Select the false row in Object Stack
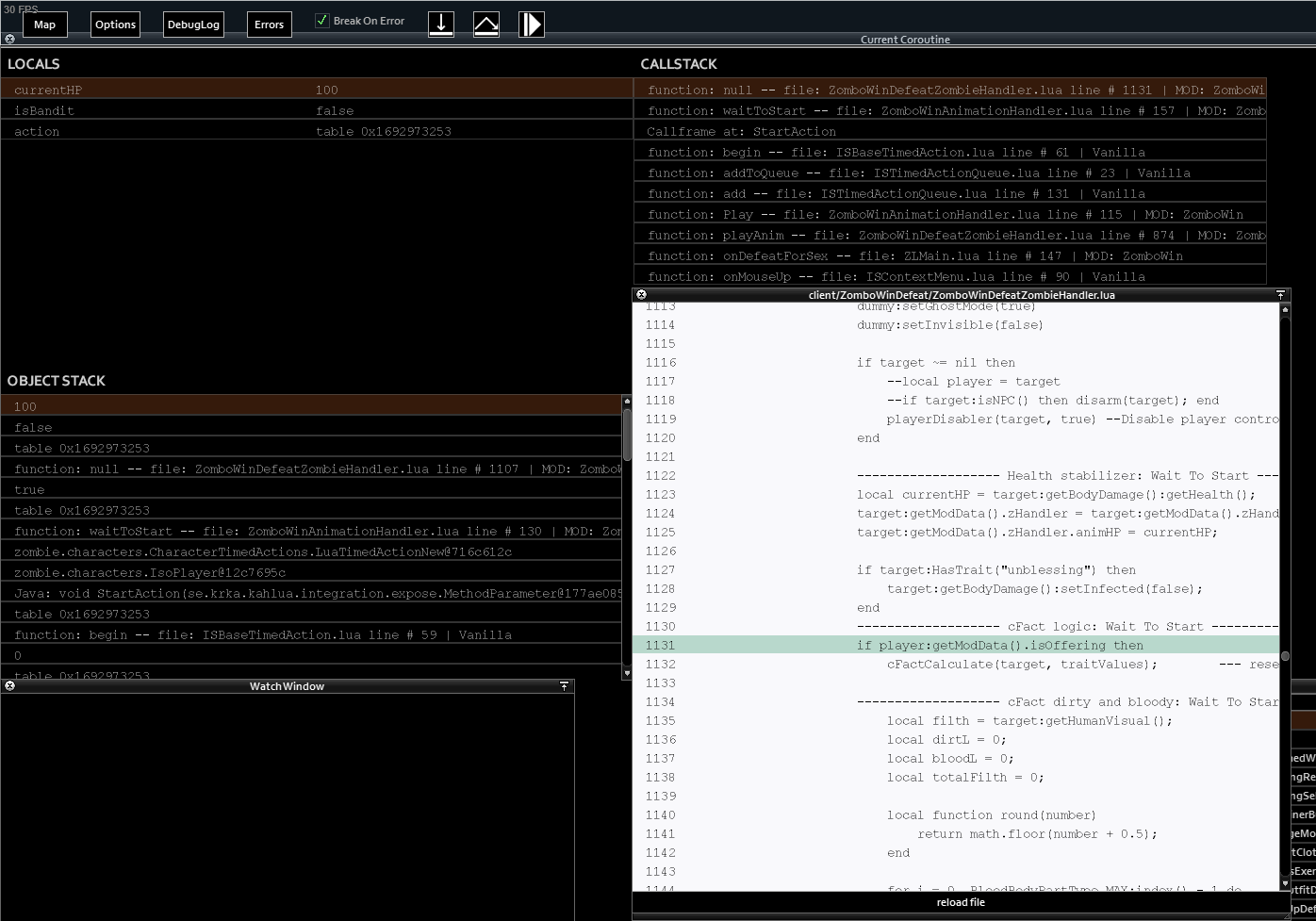1316x921 pixels. [311, 427]
